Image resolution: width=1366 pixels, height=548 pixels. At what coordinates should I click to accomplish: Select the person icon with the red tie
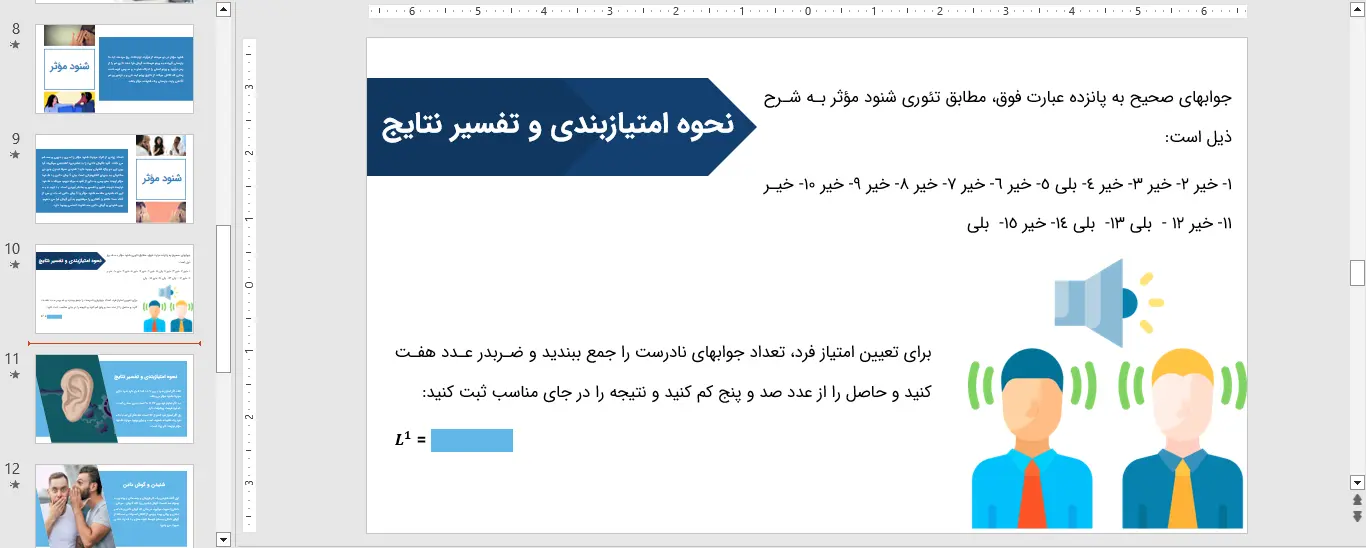coord(1030,440)
